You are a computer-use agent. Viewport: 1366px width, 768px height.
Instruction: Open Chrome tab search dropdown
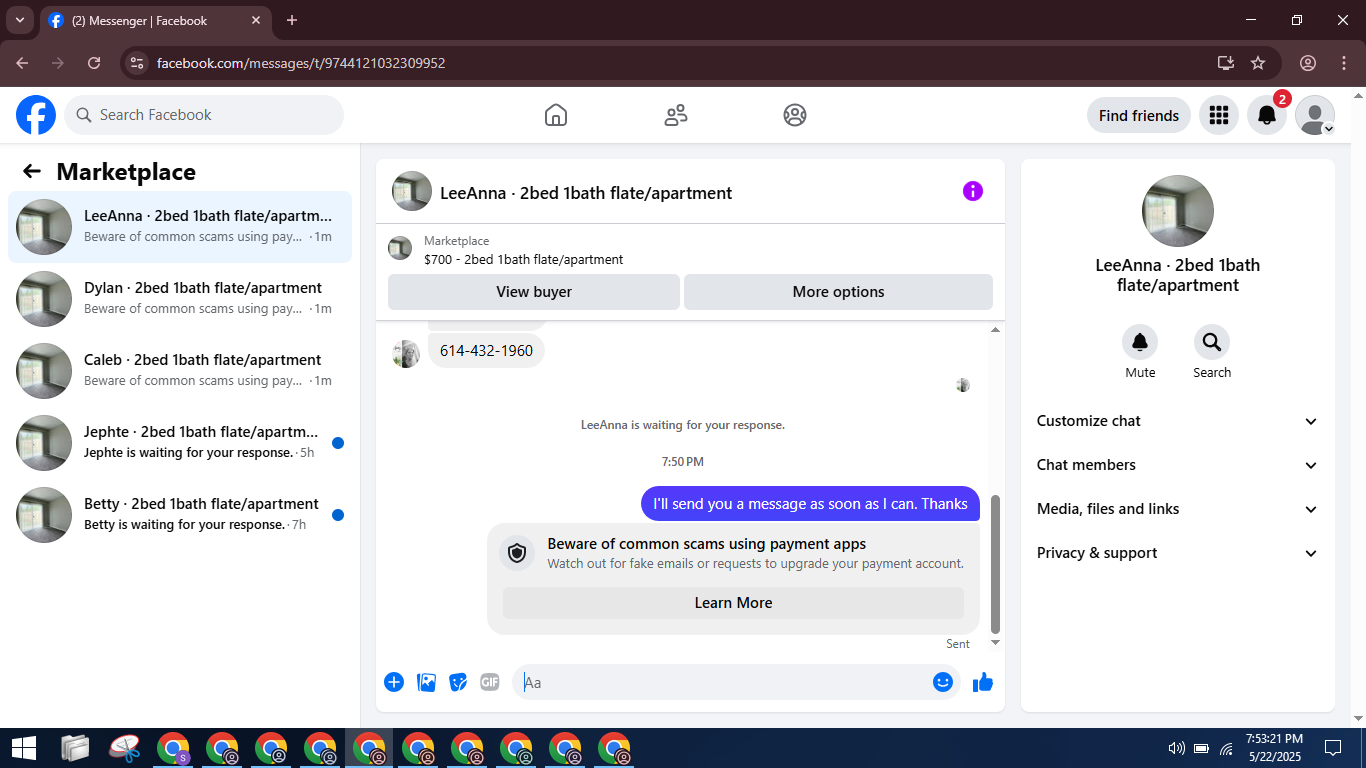(x=19, y=20)
